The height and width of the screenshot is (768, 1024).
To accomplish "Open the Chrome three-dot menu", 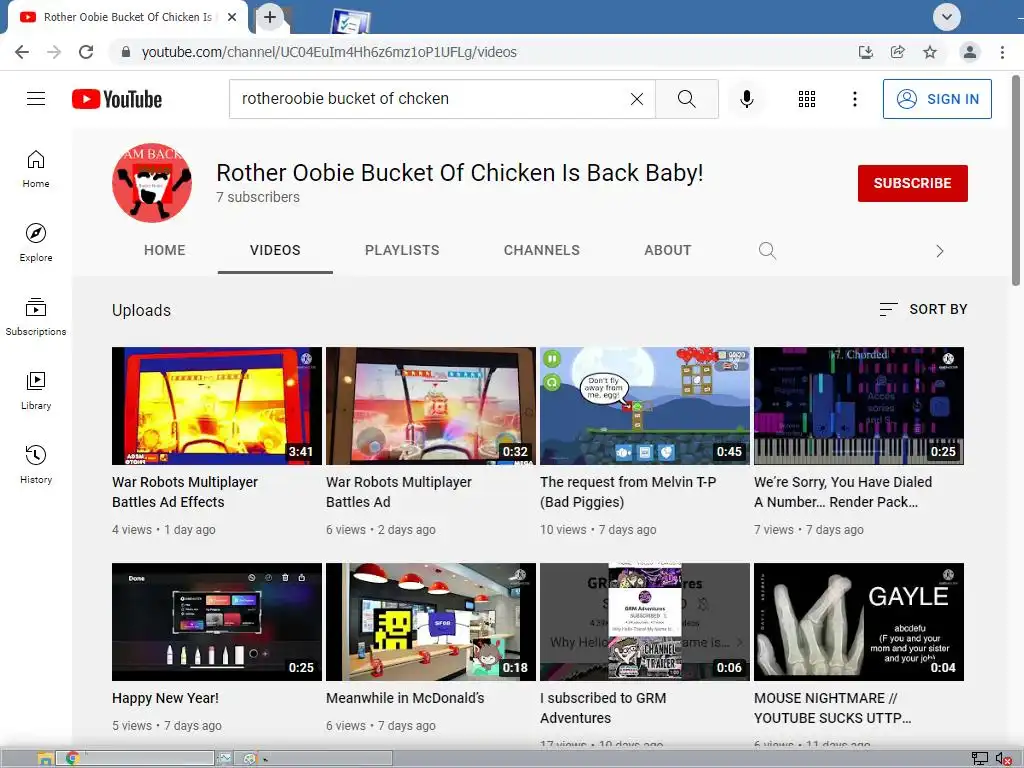I will point(1002,52).
